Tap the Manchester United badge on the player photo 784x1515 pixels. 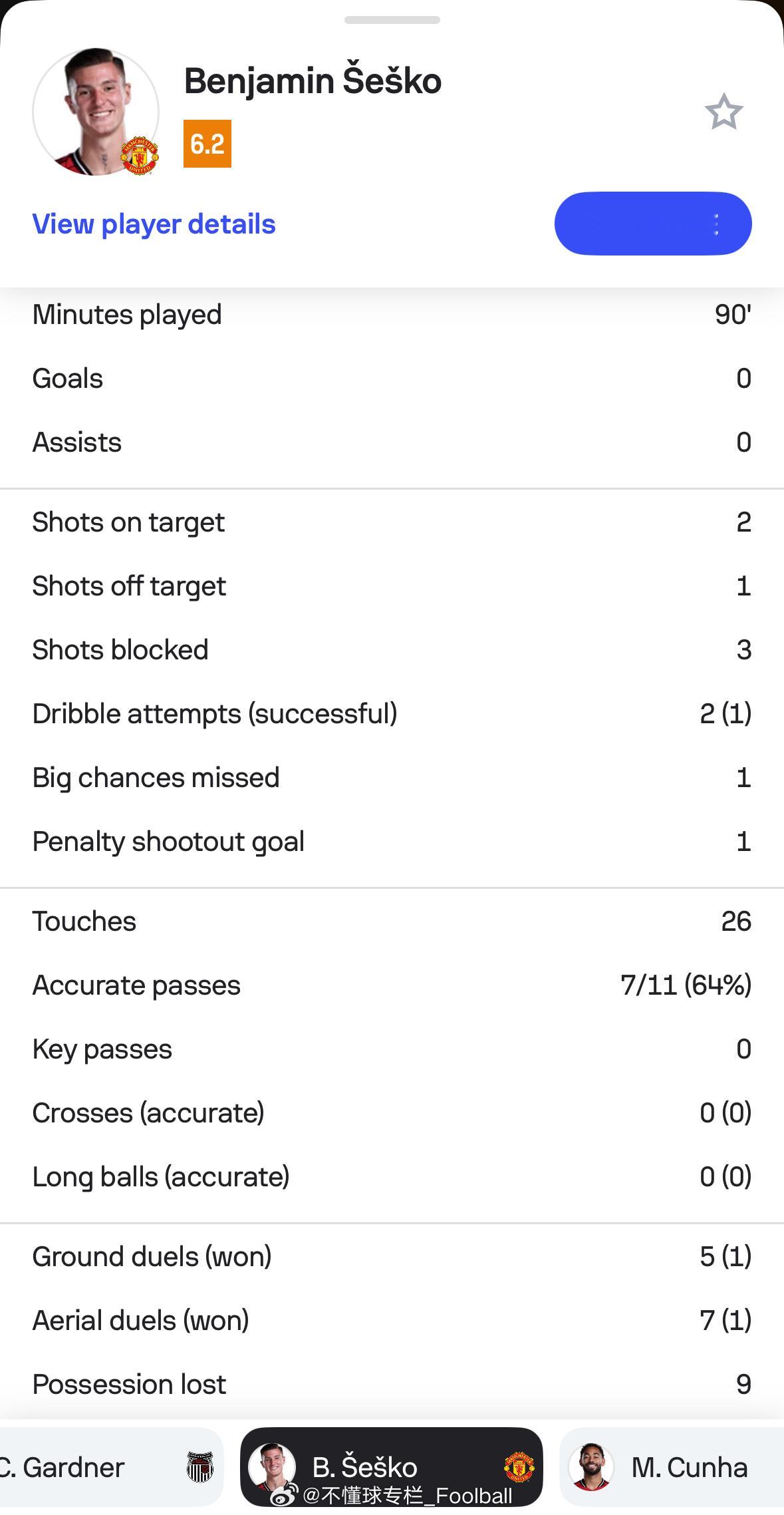tap(139, 156)
